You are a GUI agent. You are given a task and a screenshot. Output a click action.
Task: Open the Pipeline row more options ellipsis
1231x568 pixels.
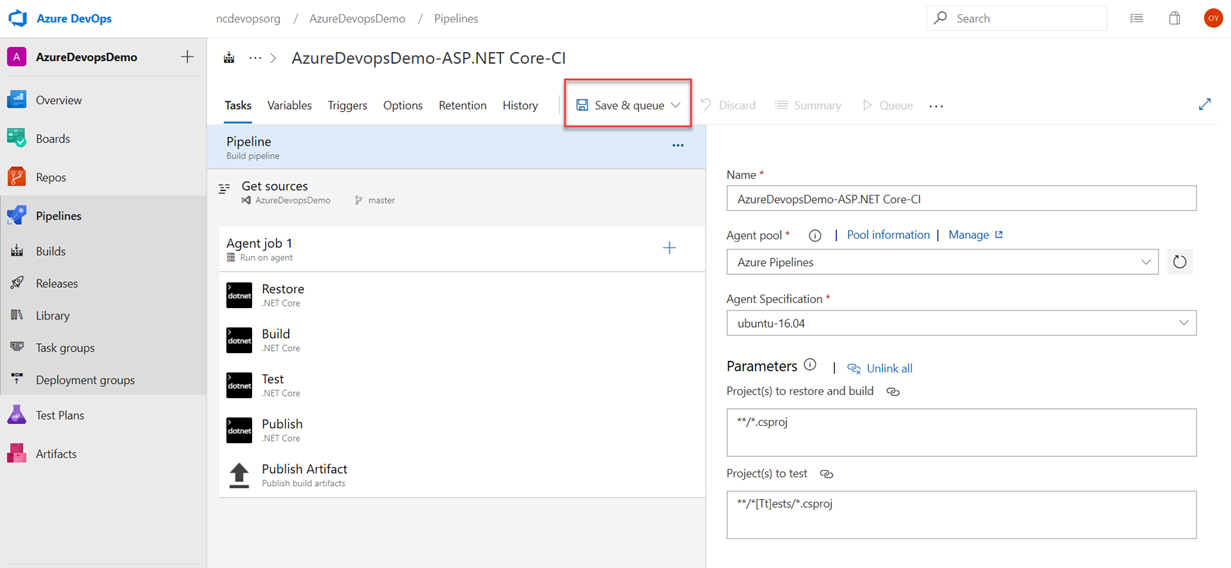point(678,146)
